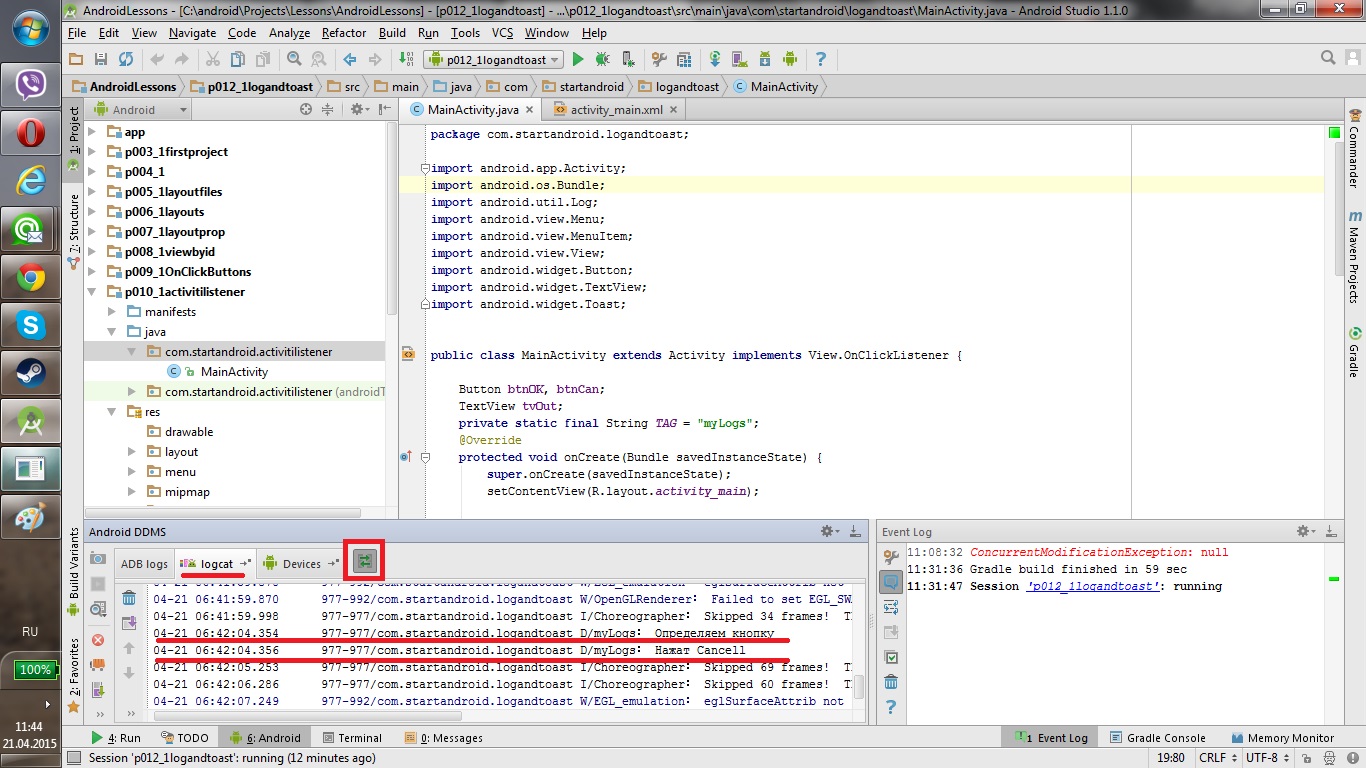Image resolution: width=1366 pixels, height=768 pixels.
Task: Open the 4: Run tool window
Action: click(116, 738)
